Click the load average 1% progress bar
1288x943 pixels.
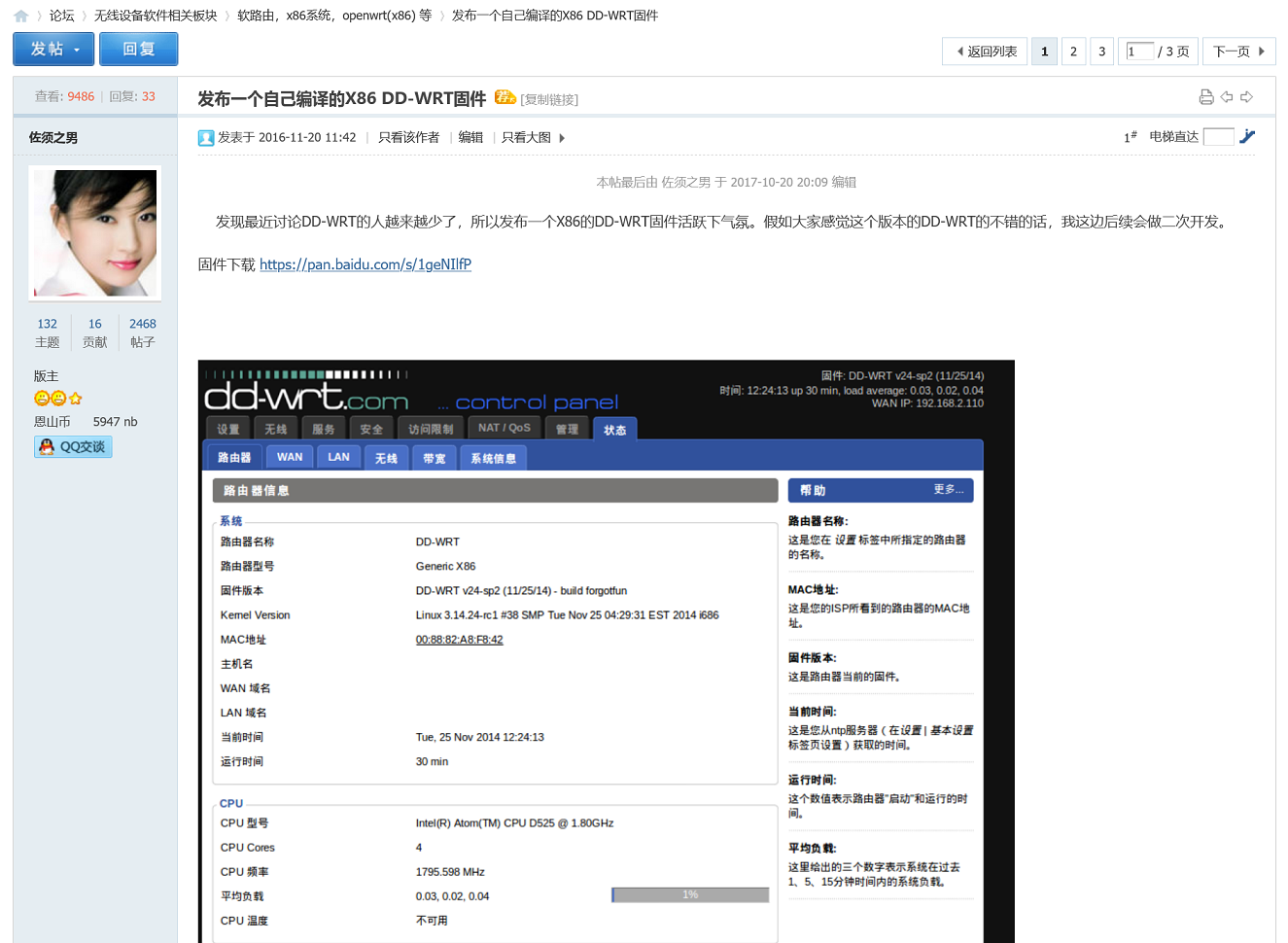[690, 894]
